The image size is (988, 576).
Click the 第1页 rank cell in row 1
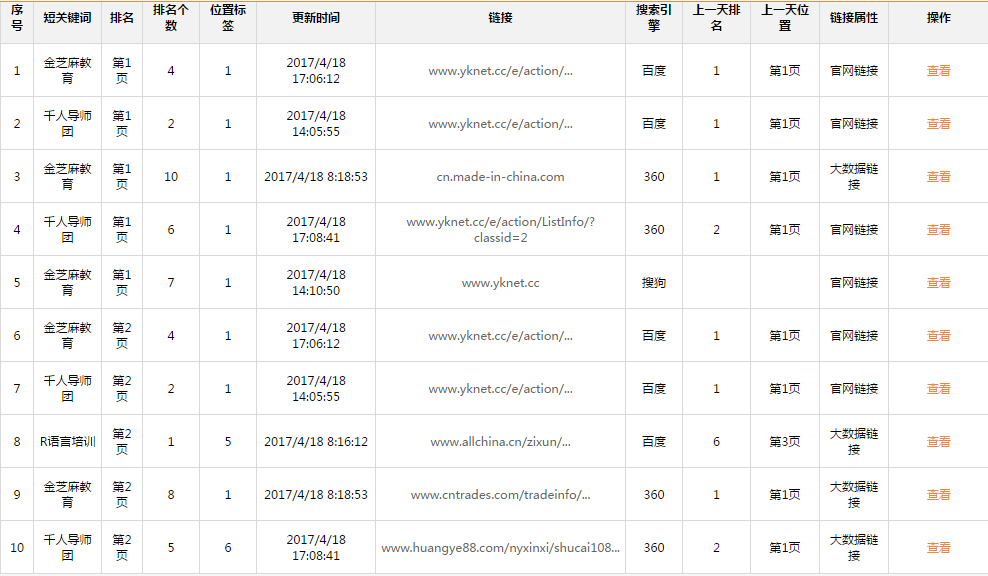click(x=120, y=70)
